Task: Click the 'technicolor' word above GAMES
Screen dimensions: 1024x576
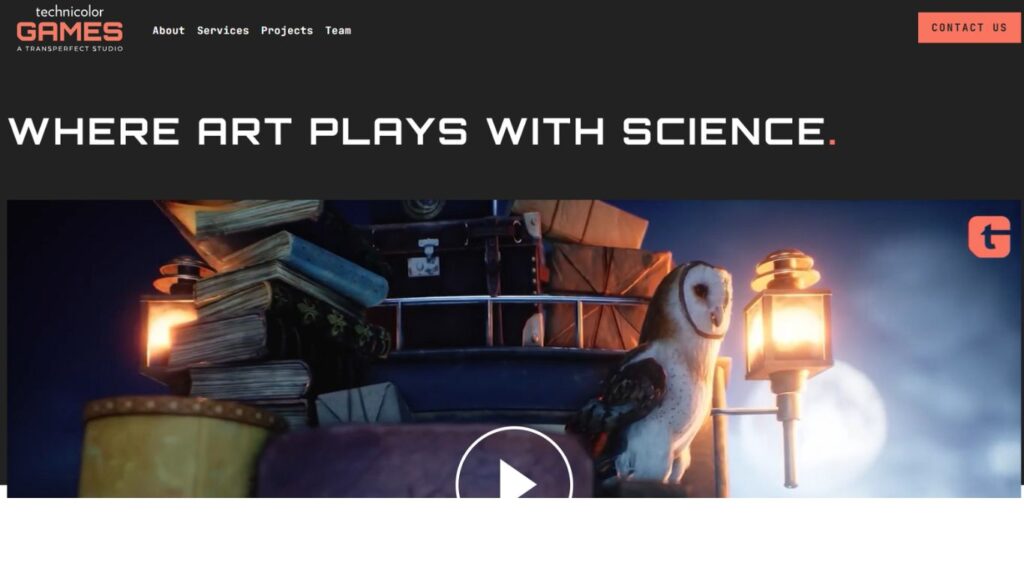Action: 69,12
